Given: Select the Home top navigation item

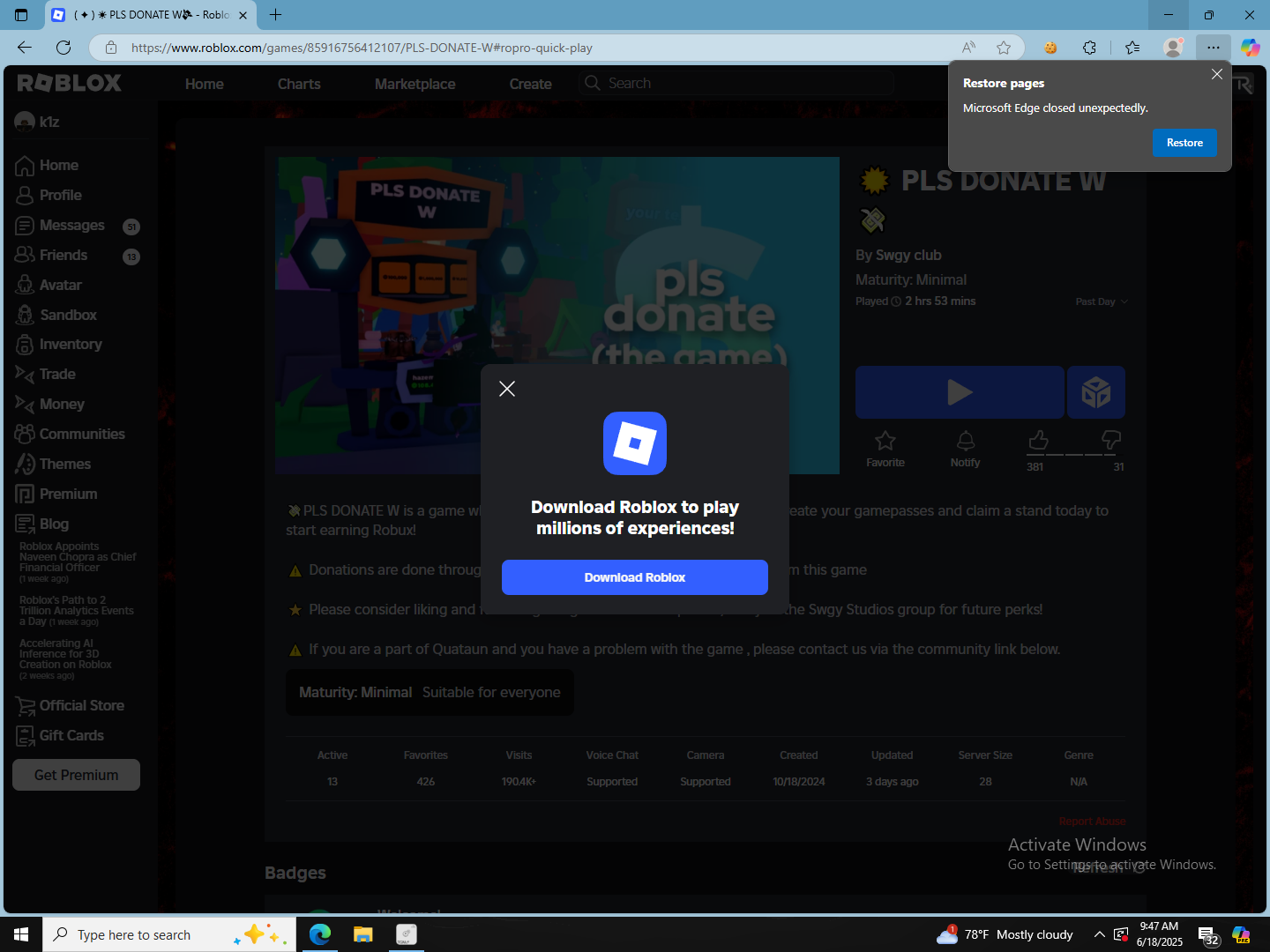Looking at the screenshot, I should click(x=205, y=84).
